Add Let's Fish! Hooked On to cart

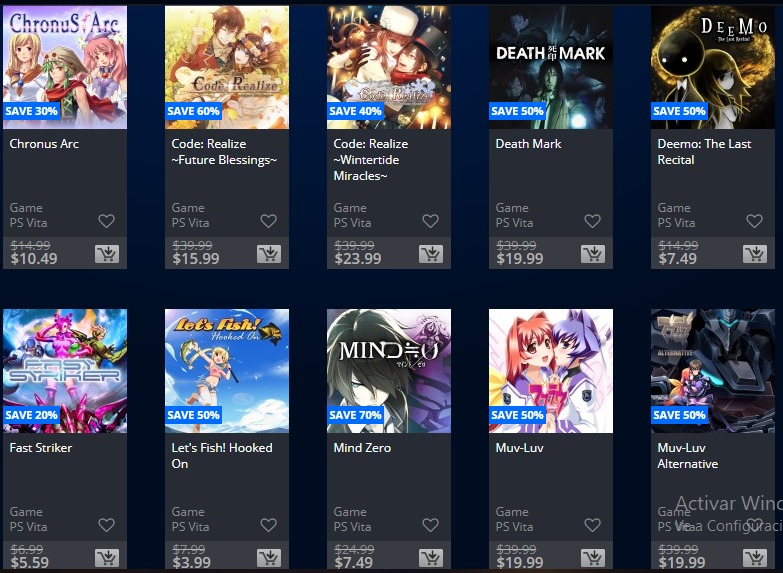pyautogui.click(x=269, y=558)
